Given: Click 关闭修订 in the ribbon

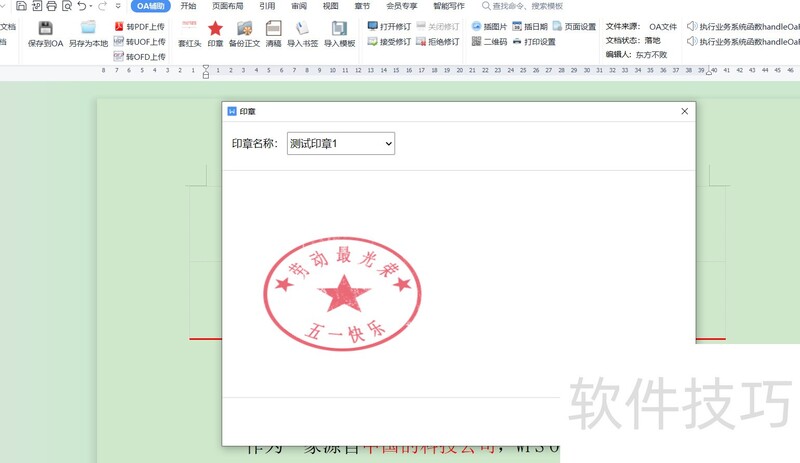Looking at the screenshot, I should point(438,27).
